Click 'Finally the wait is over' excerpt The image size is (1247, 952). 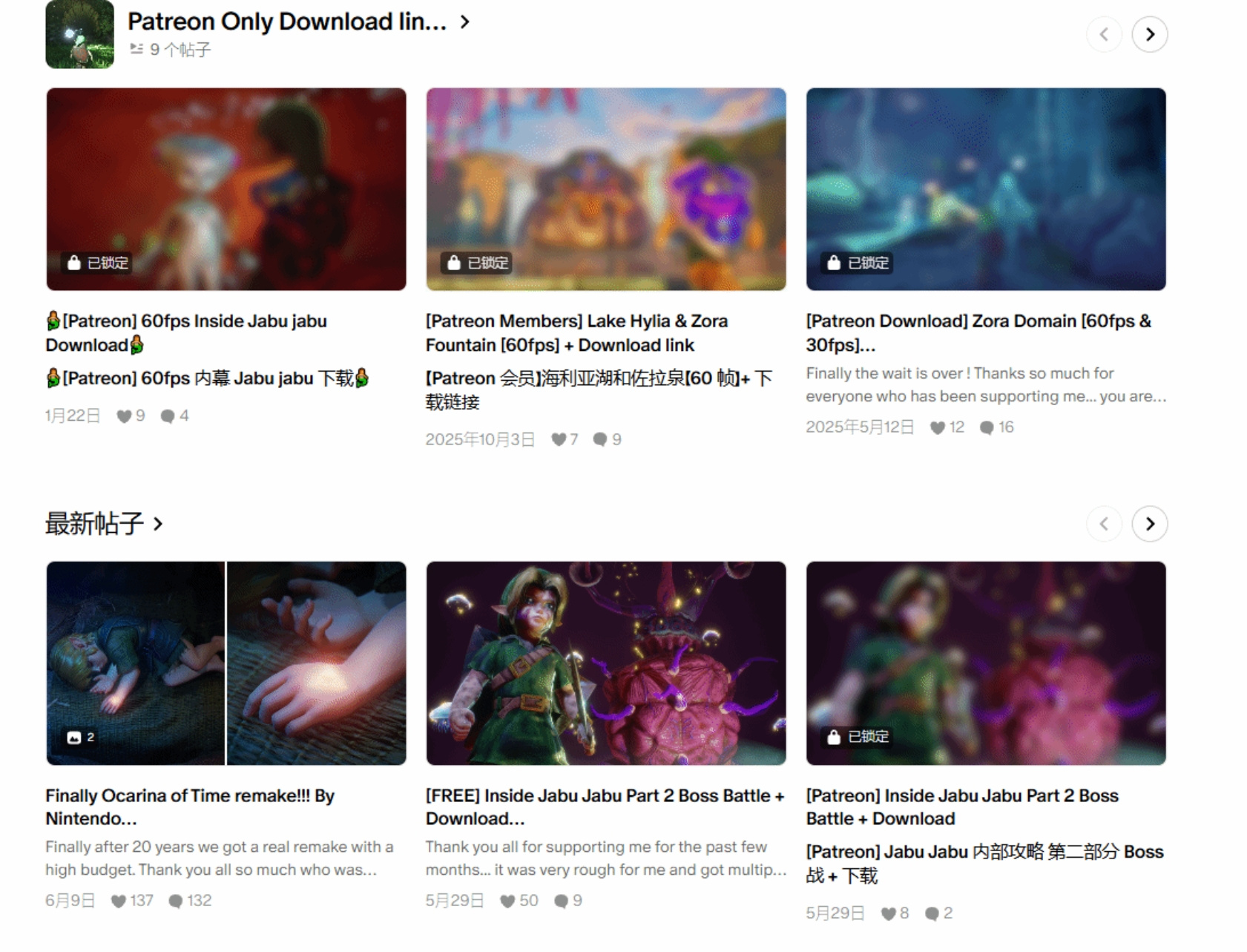tap(986, 384)
